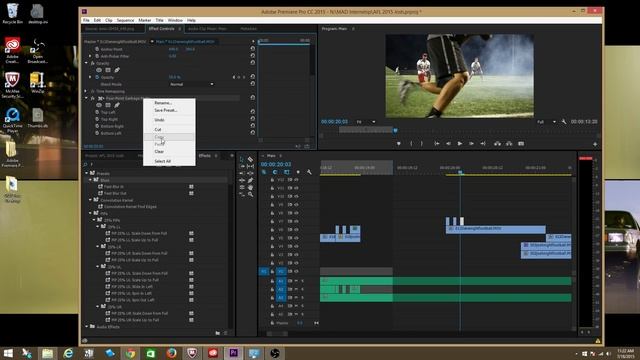This screenshot has width=640, height=360.
Task: Click the Lift button in Program monitor
Action: [x=497, y=144]
